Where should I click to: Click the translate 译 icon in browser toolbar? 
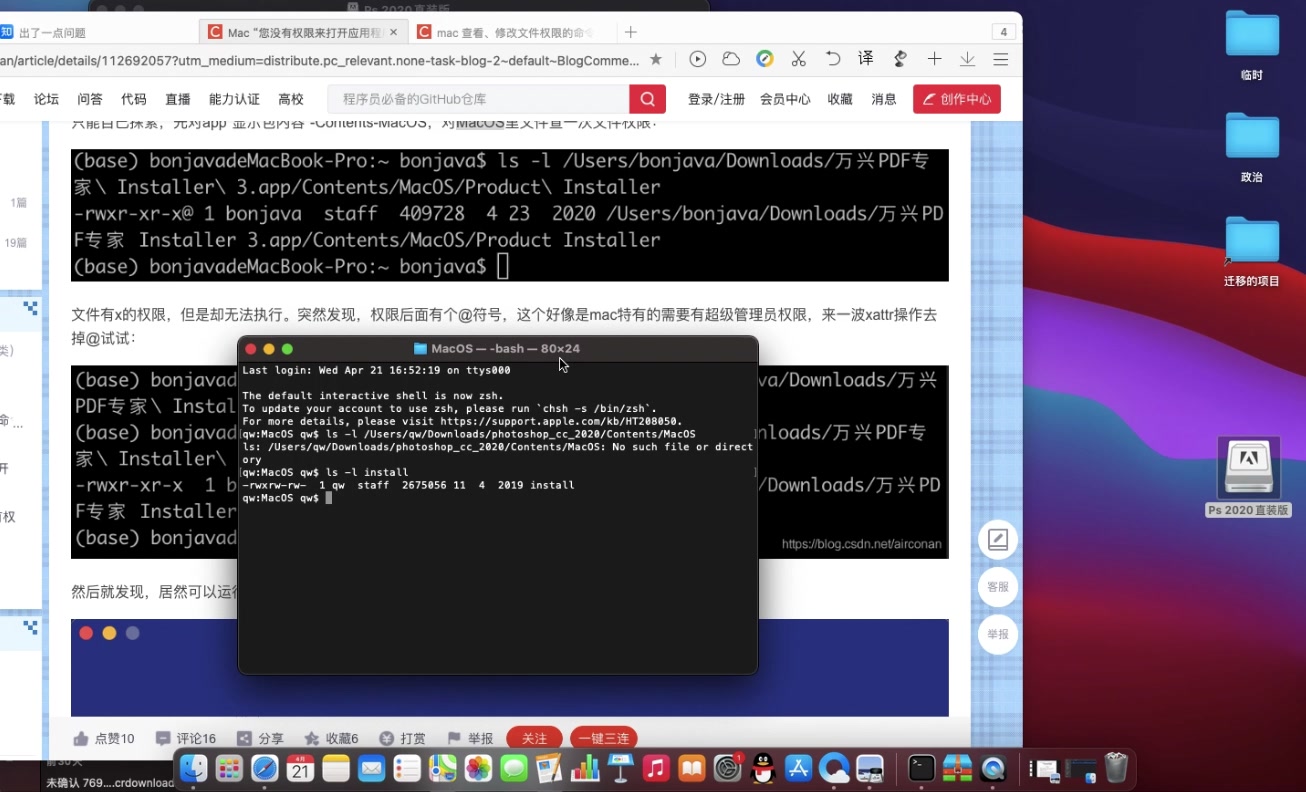866,59
